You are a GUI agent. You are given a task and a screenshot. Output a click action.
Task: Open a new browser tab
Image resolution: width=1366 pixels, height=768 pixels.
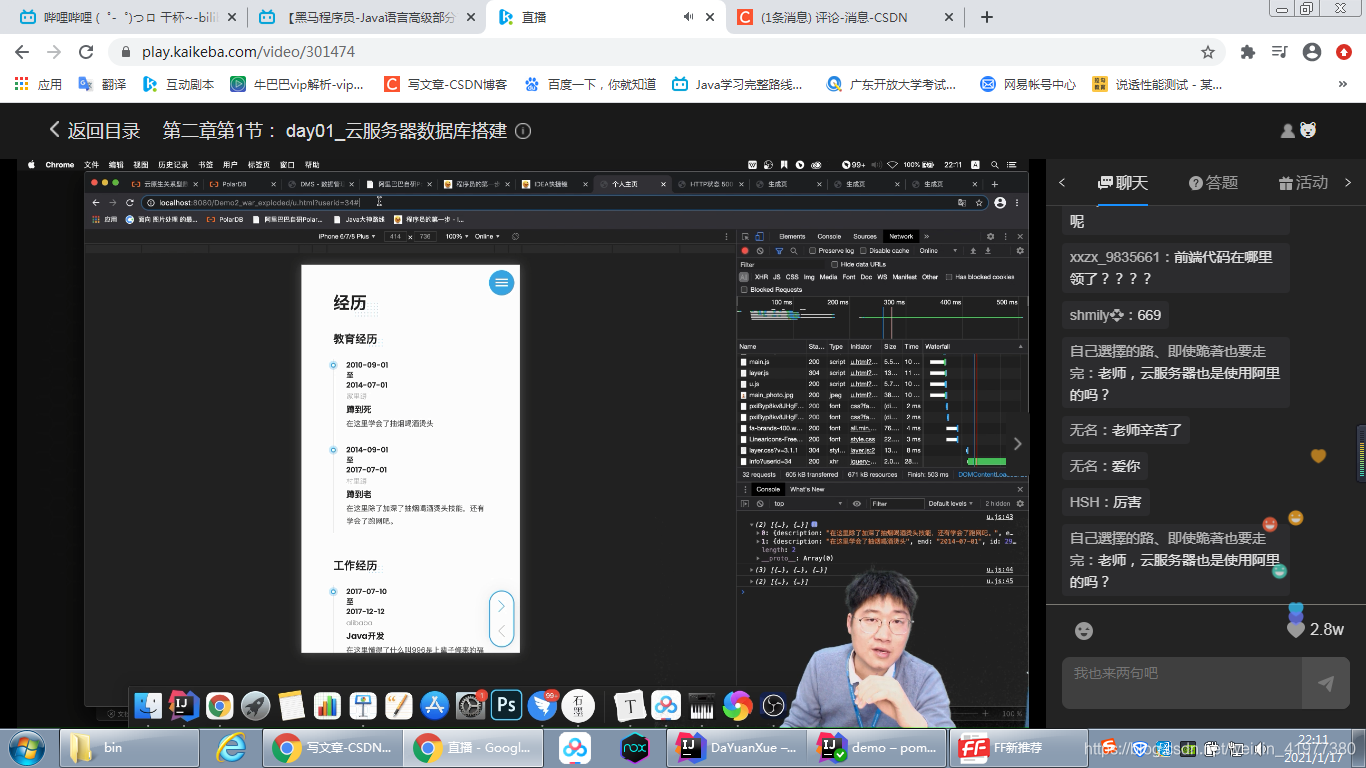pos(986,17)
